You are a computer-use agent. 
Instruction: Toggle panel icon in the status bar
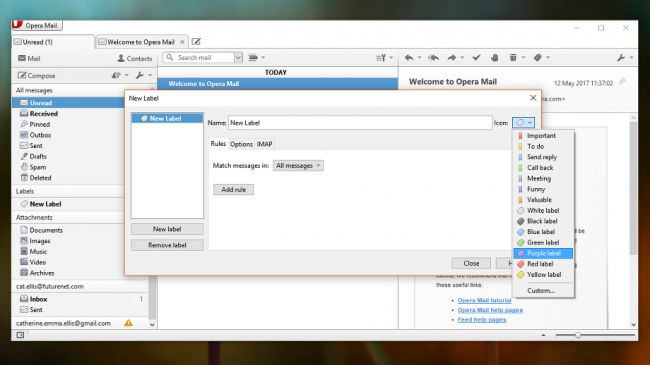pos(20,335)
